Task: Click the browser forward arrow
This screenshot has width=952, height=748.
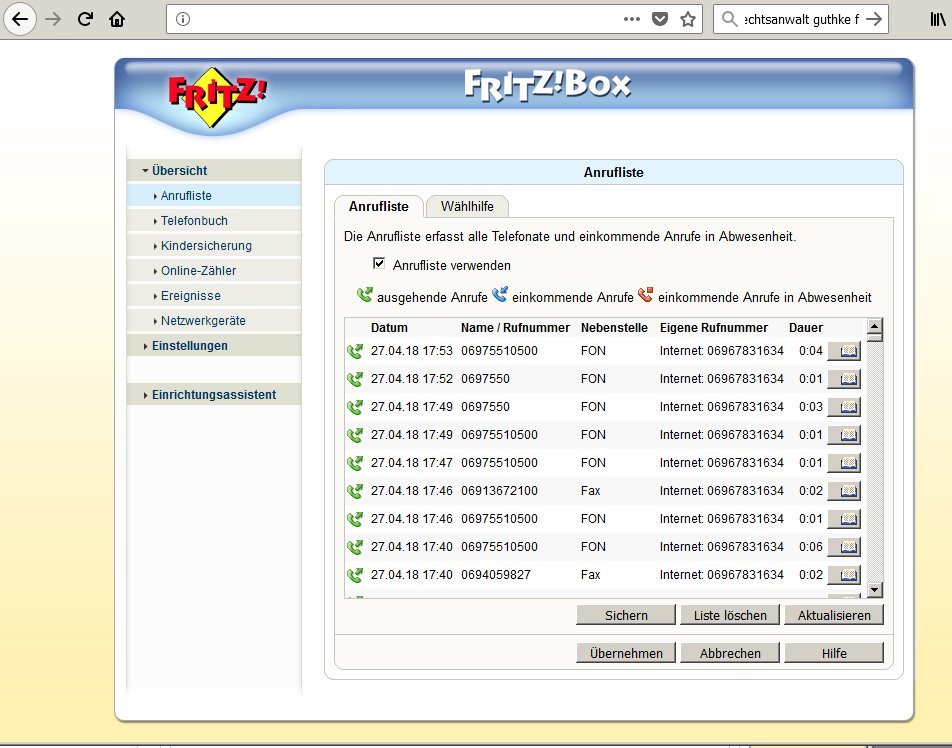Action: [x=53, y=19]
